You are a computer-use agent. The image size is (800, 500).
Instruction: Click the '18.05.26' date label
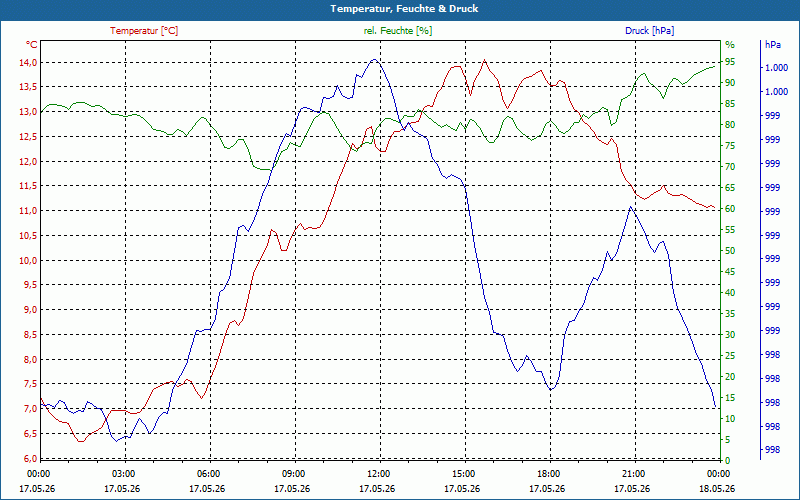tap(717, 489)
